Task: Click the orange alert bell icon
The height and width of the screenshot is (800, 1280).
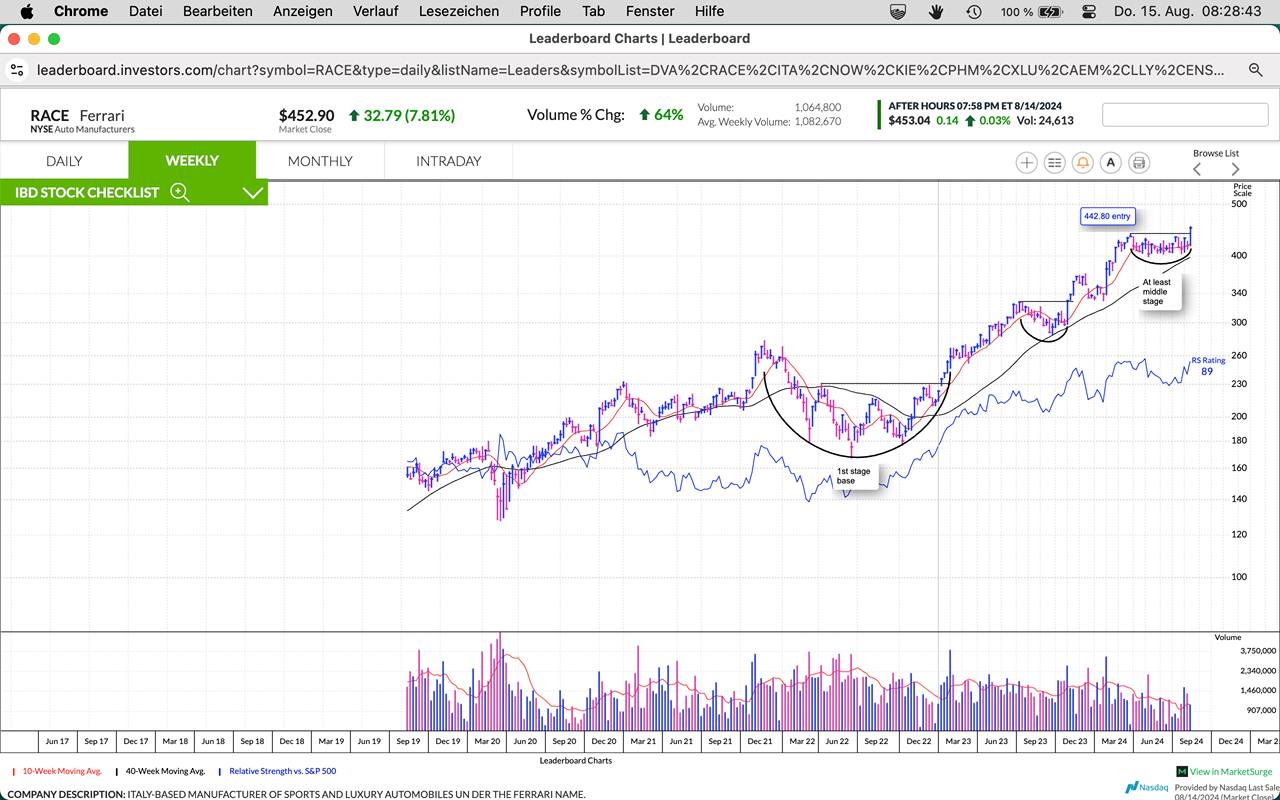Action: tap(1082, 162)
